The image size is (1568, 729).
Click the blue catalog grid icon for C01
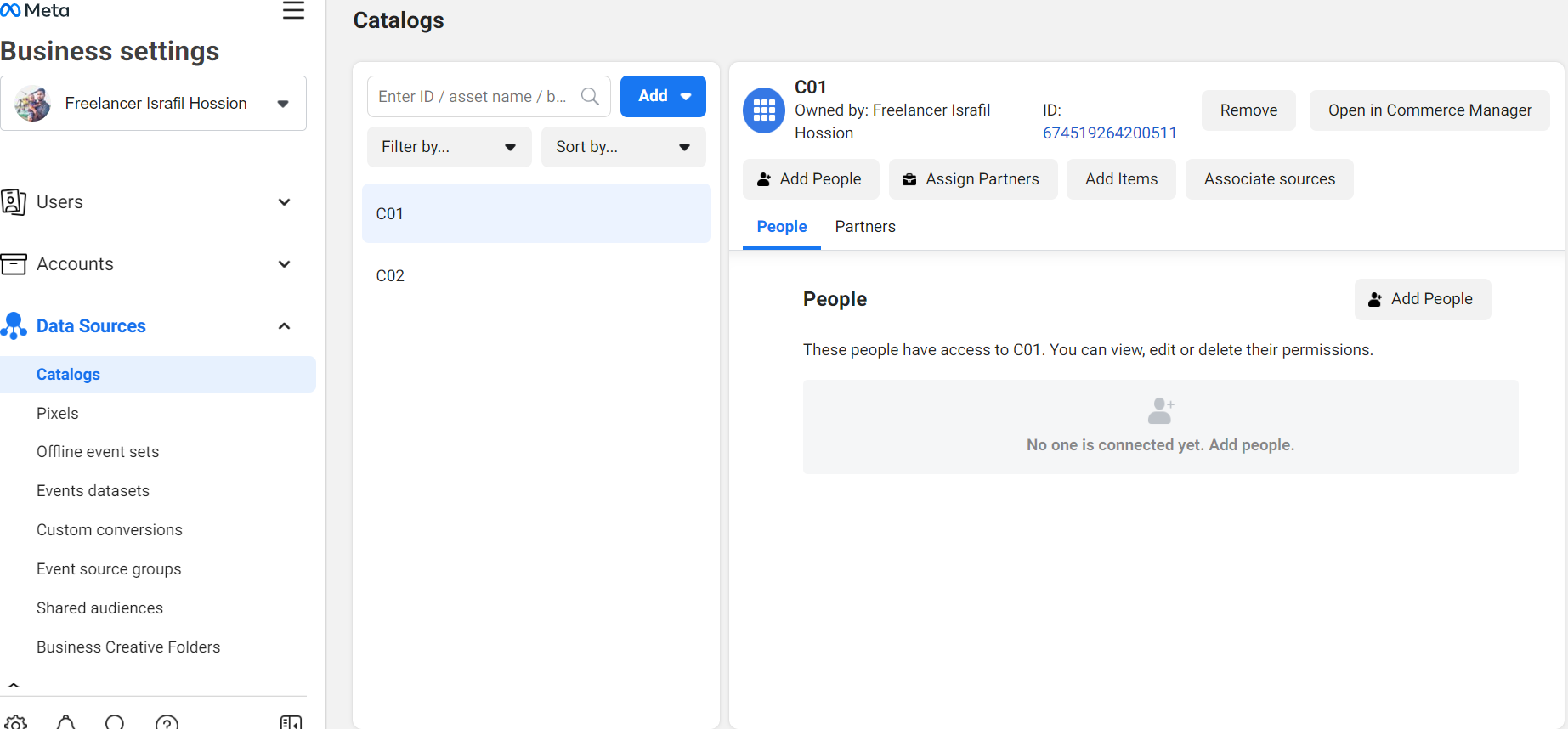tap(764, 110)
